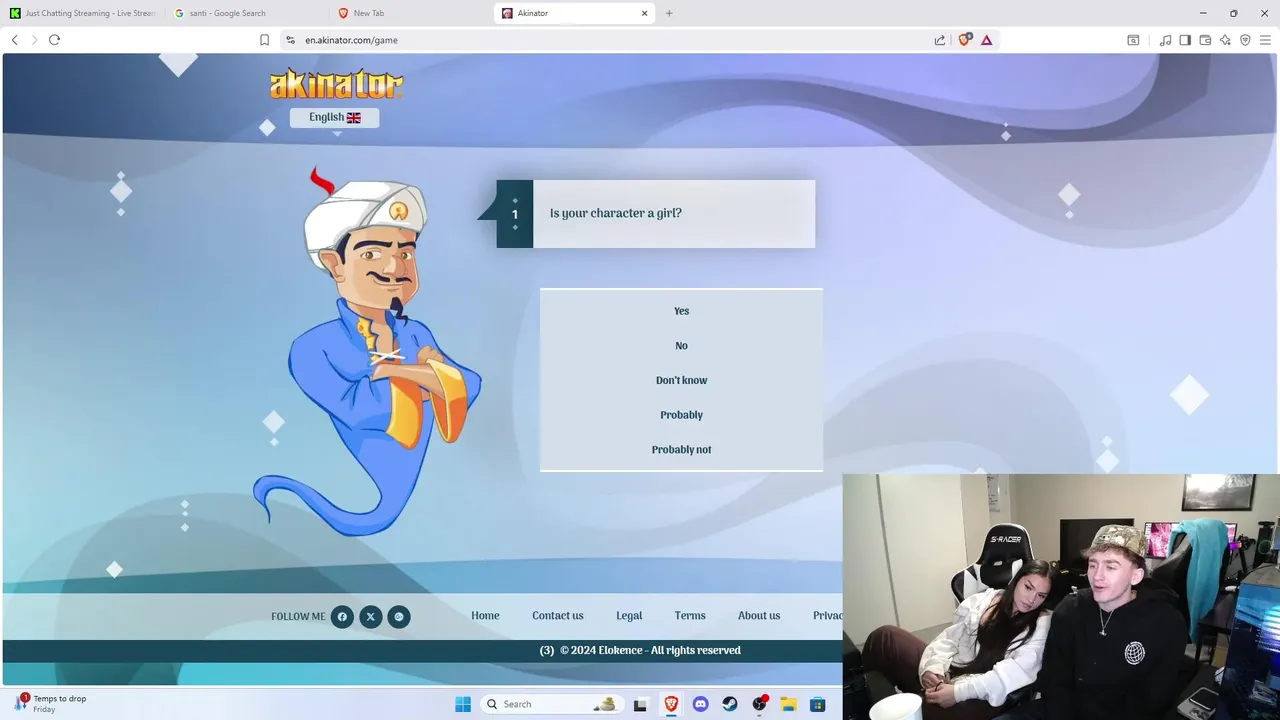Open Discord from taskbar
This screenshot has height=720, width=1280.
coord(700,704)
